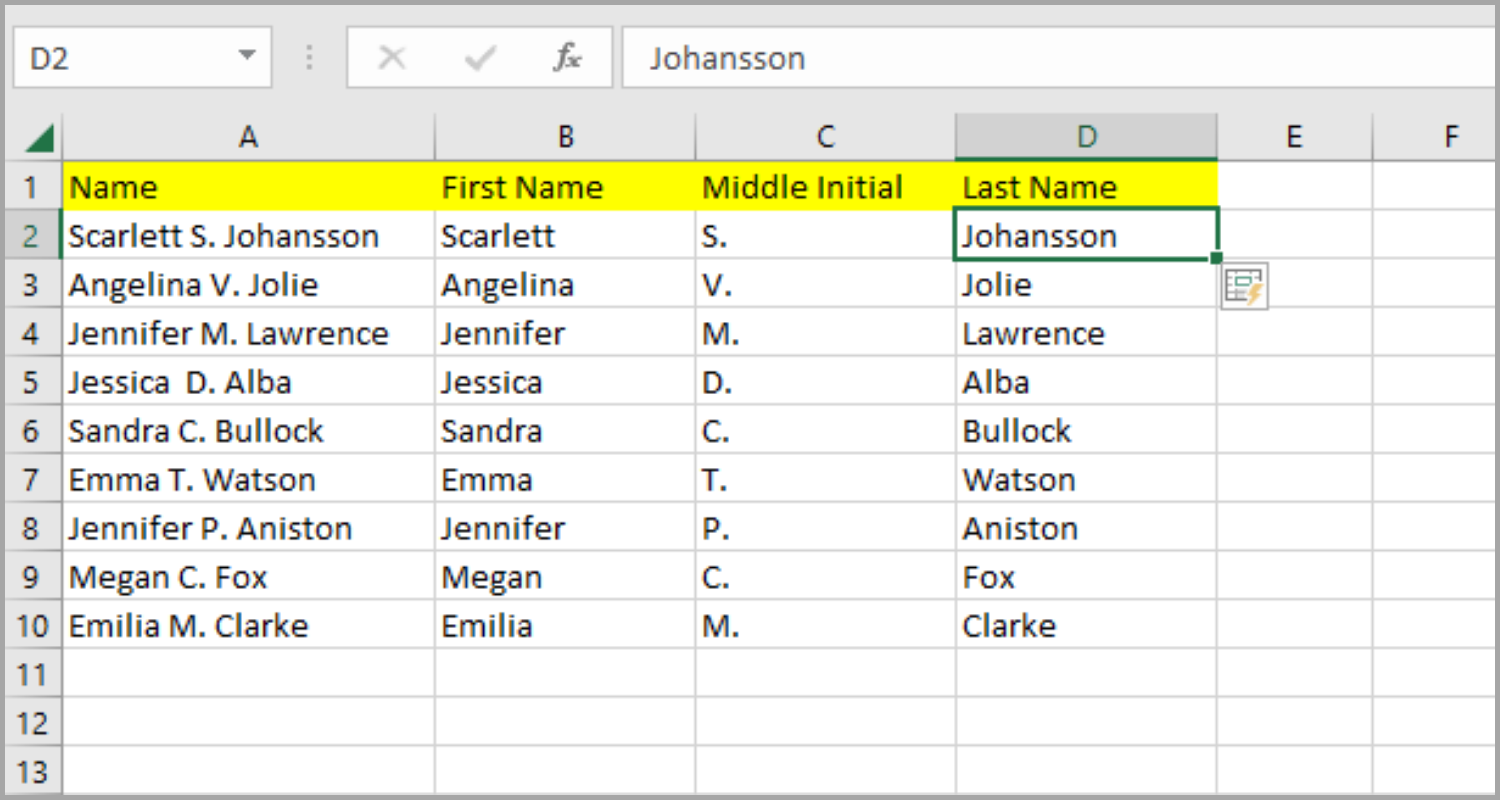
Task: Click the fill handle on cell D2
Action: tap(1216, 258)
